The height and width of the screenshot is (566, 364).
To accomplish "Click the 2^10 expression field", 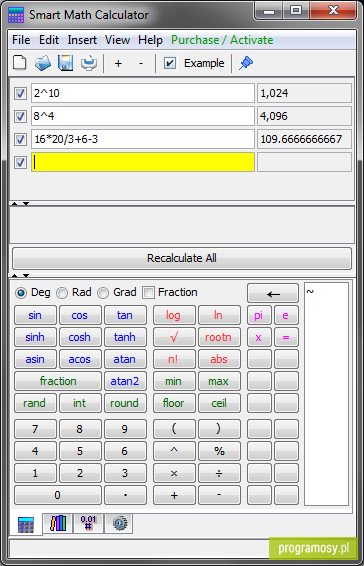I will (143, 93).
